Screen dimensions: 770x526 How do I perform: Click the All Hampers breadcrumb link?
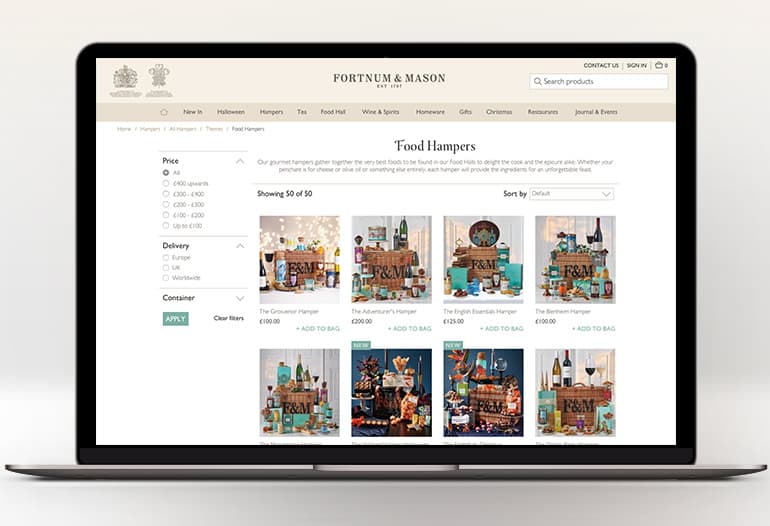coord(183,129)
